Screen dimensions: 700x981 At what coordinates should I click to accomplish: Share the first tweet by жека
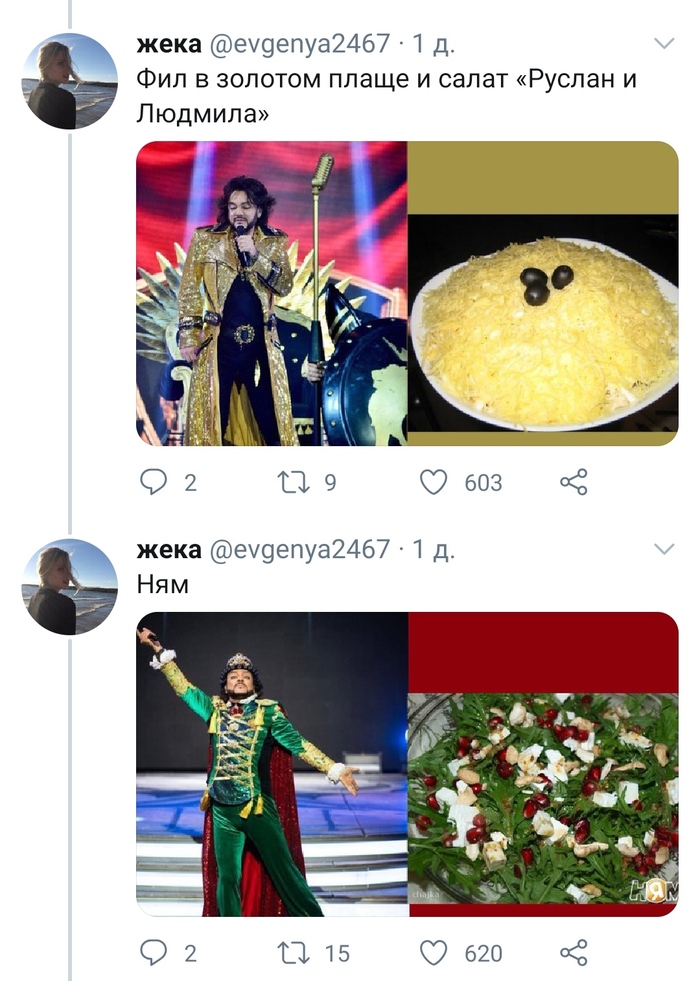pos(573,483)
